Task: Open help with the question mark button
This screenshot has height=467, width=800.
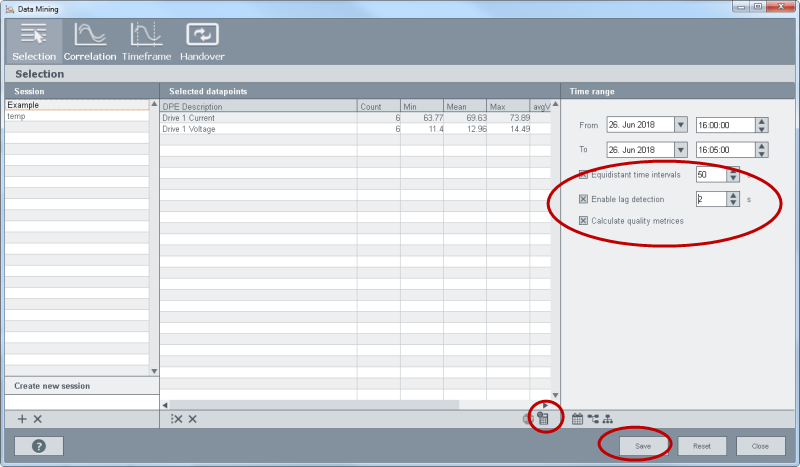Action: [39, 446]
